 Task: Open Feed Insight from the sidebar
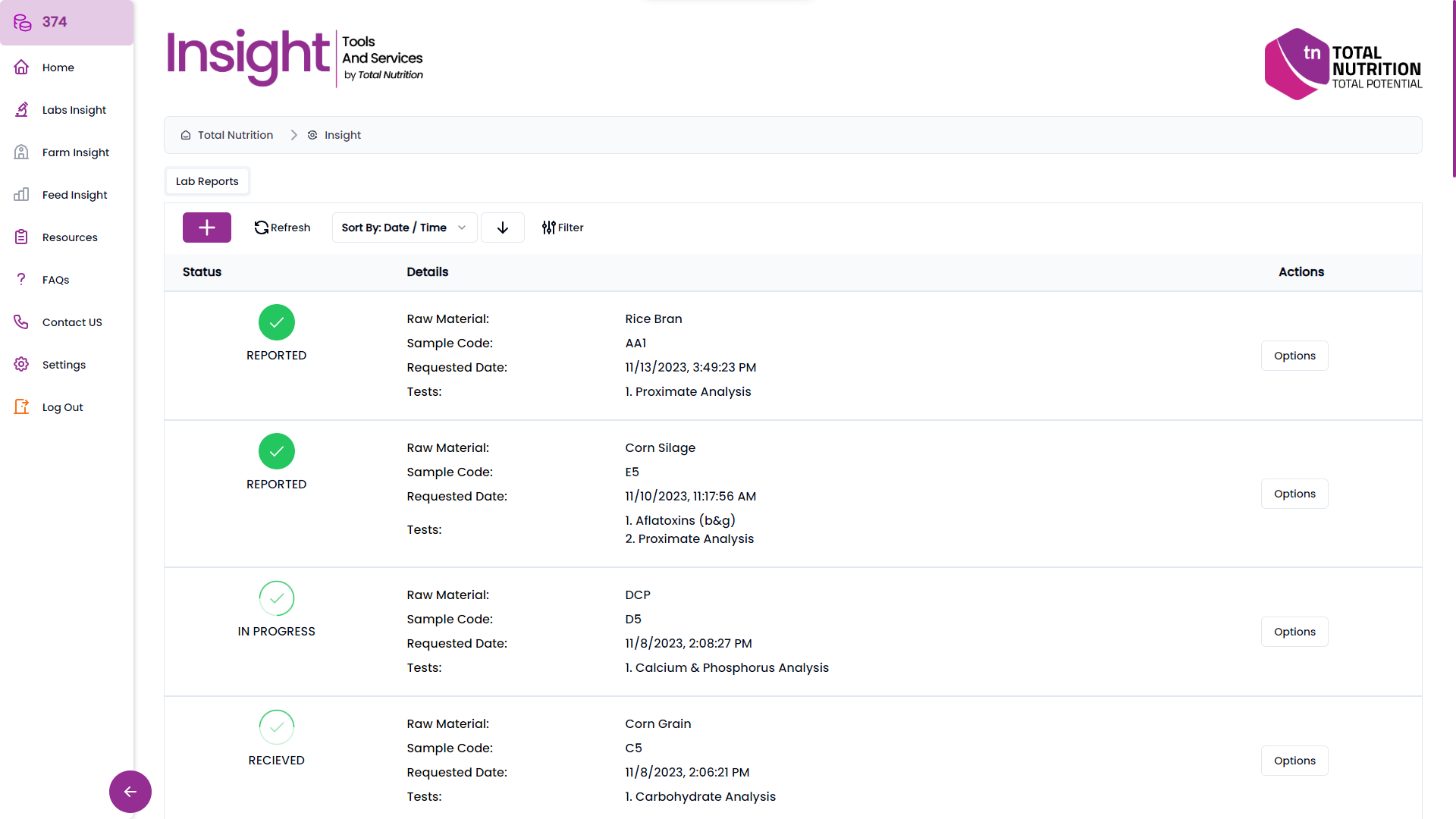(21, 194)
